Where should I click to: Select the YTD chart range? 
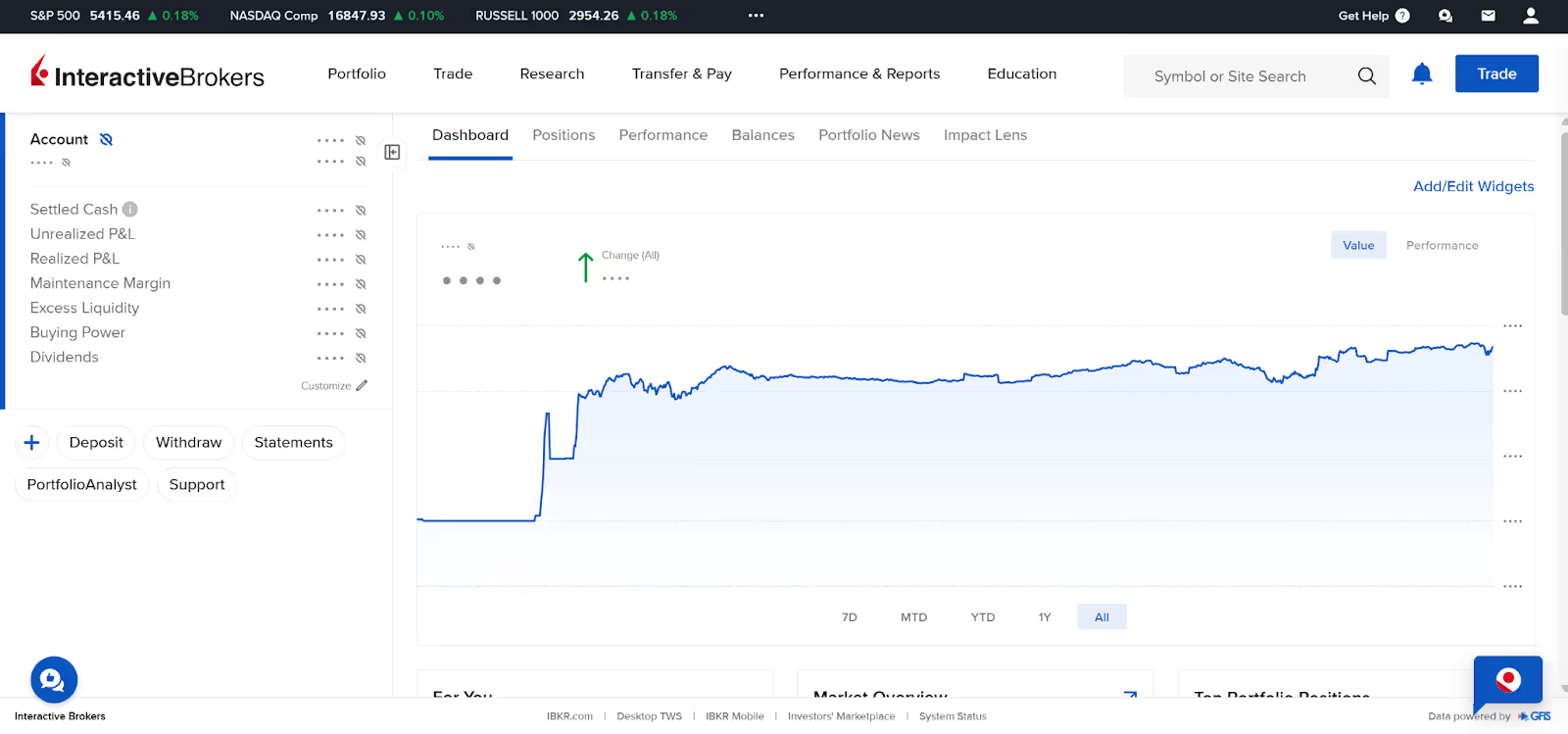point(983,617)
